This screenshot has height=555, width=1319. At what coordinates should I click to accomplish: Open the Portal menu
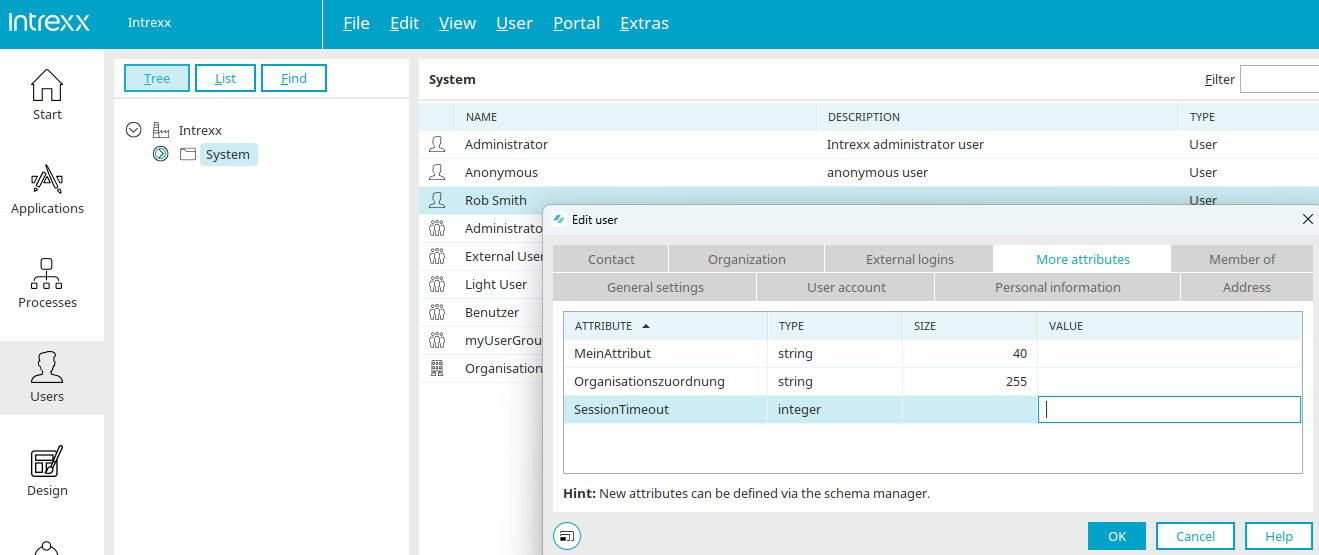pyautogui.click(x=576, y=23)
